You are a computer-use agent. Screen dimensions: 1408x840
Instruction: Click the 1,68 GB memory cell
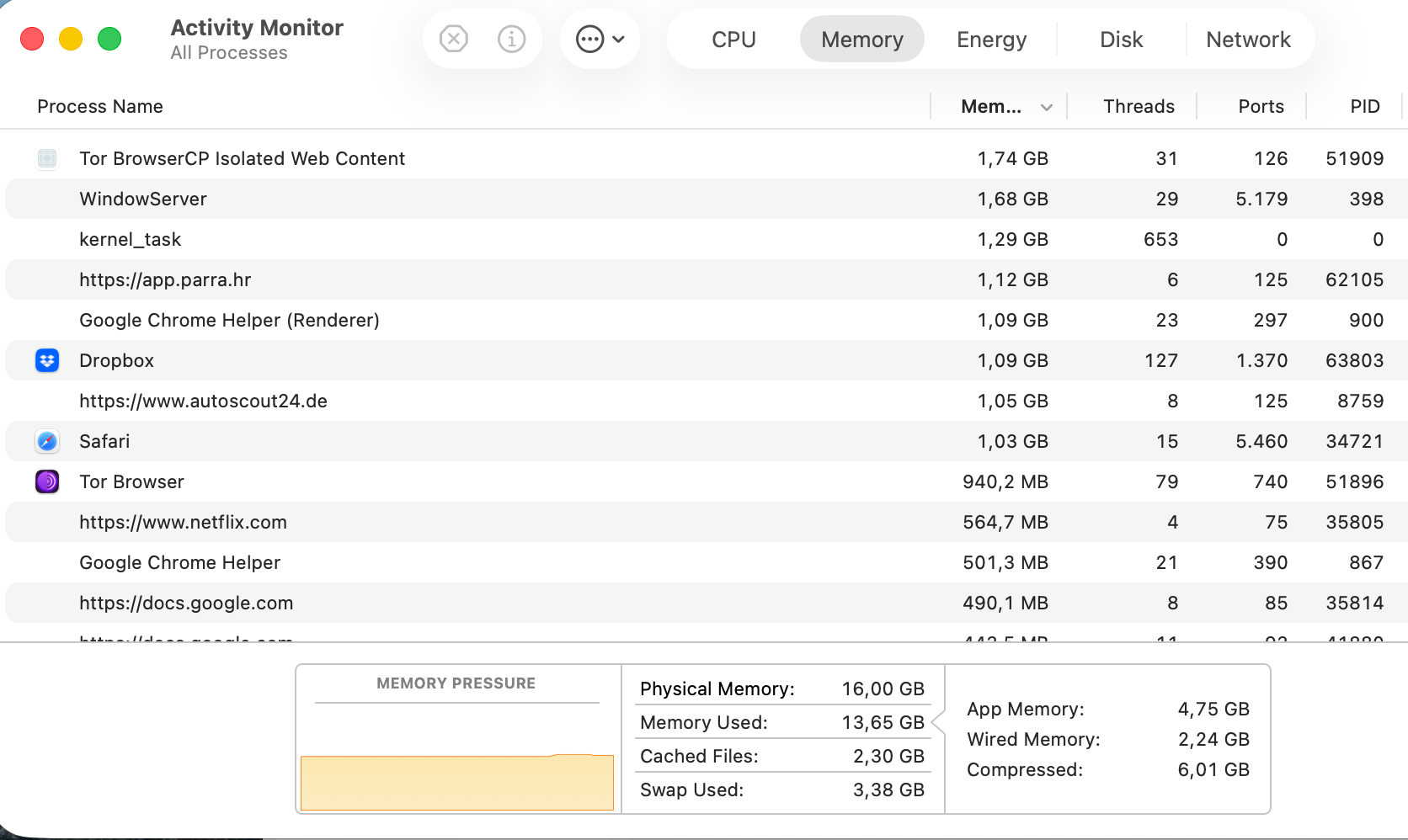pyautogui.click(x=1012, y=199)
